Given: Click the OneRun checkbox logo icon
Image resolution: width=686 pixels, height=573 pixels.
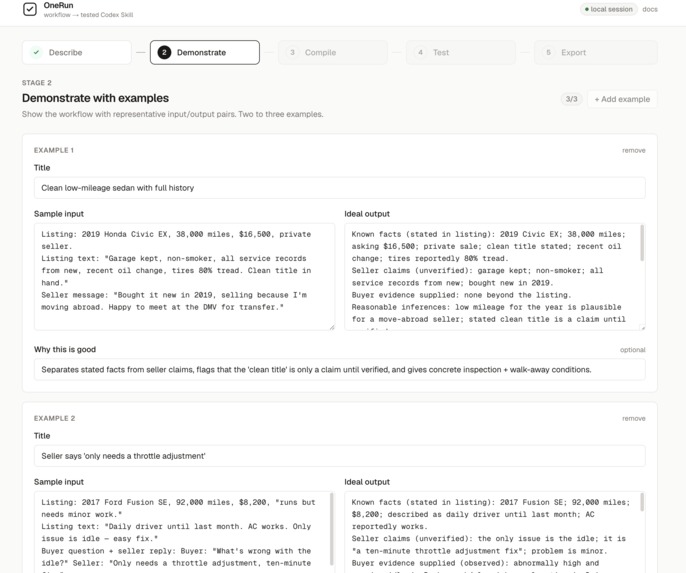Looking at the screenshot, I should (x=30, y=9).
